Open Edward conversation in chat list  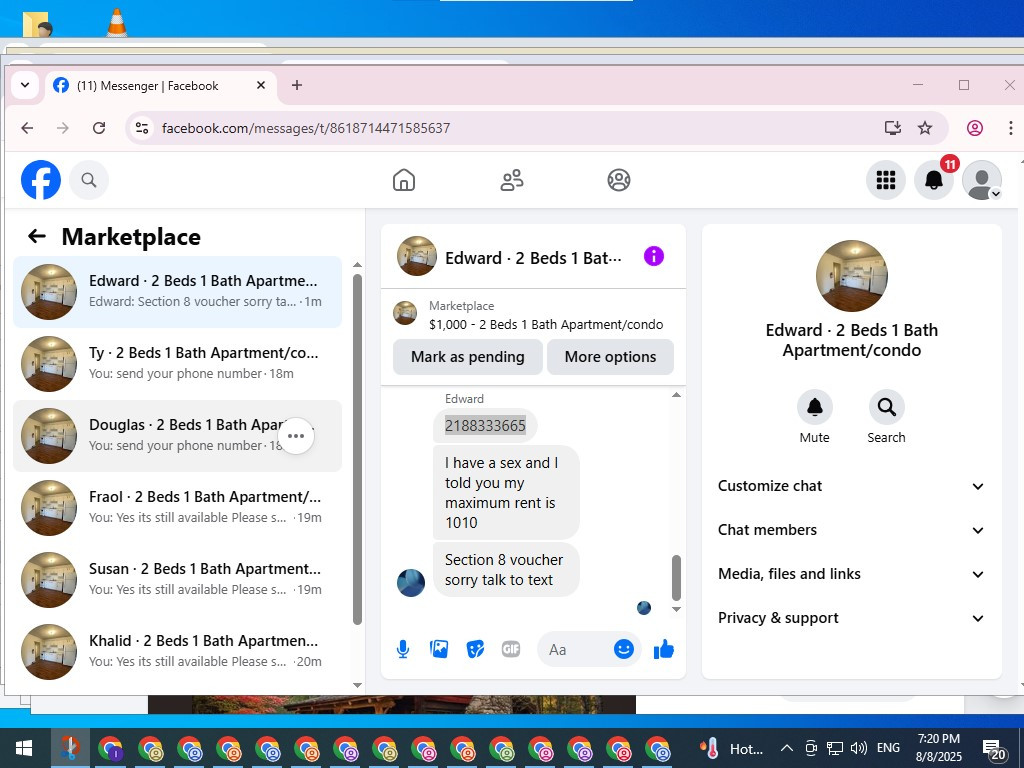[x=178, y=292]
